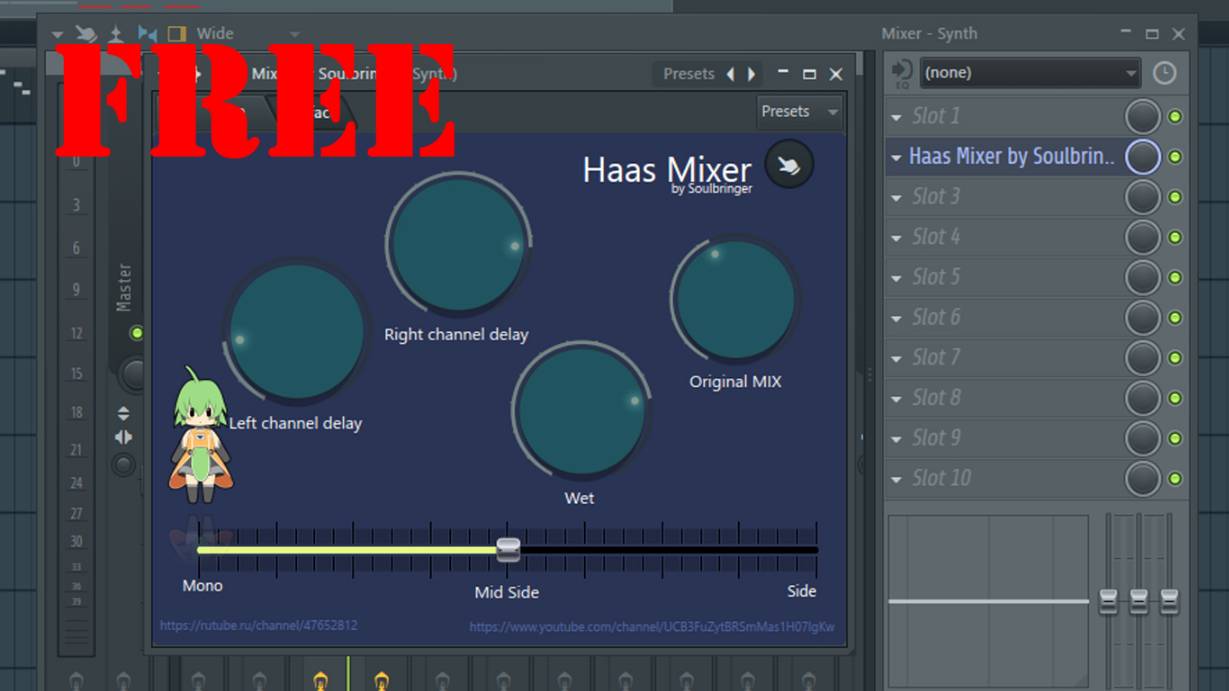This screenshot has height=691, width=1229.
Task: Open Slot 5 dropdown arrow
Action: 896,278
